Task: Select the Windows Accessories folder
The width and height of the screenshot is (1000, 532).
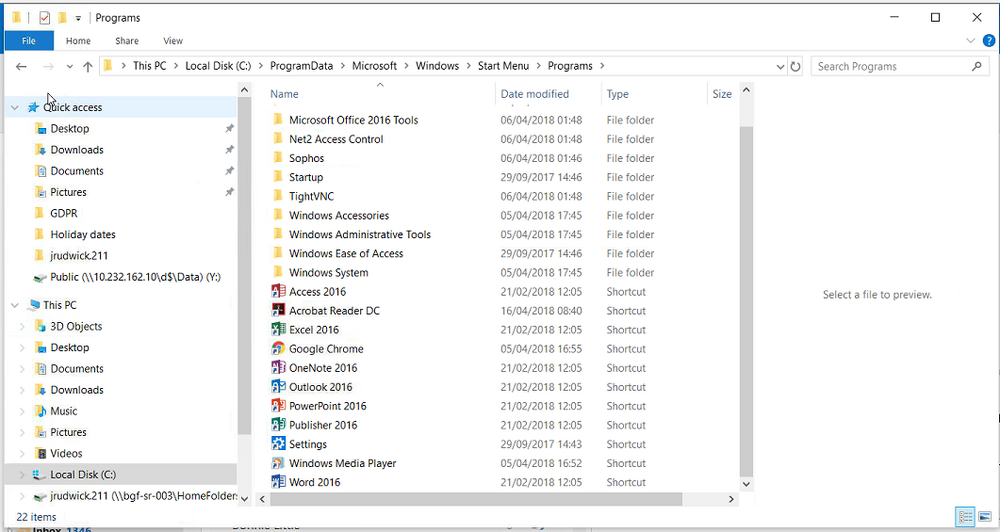Action: coord(339,215)
